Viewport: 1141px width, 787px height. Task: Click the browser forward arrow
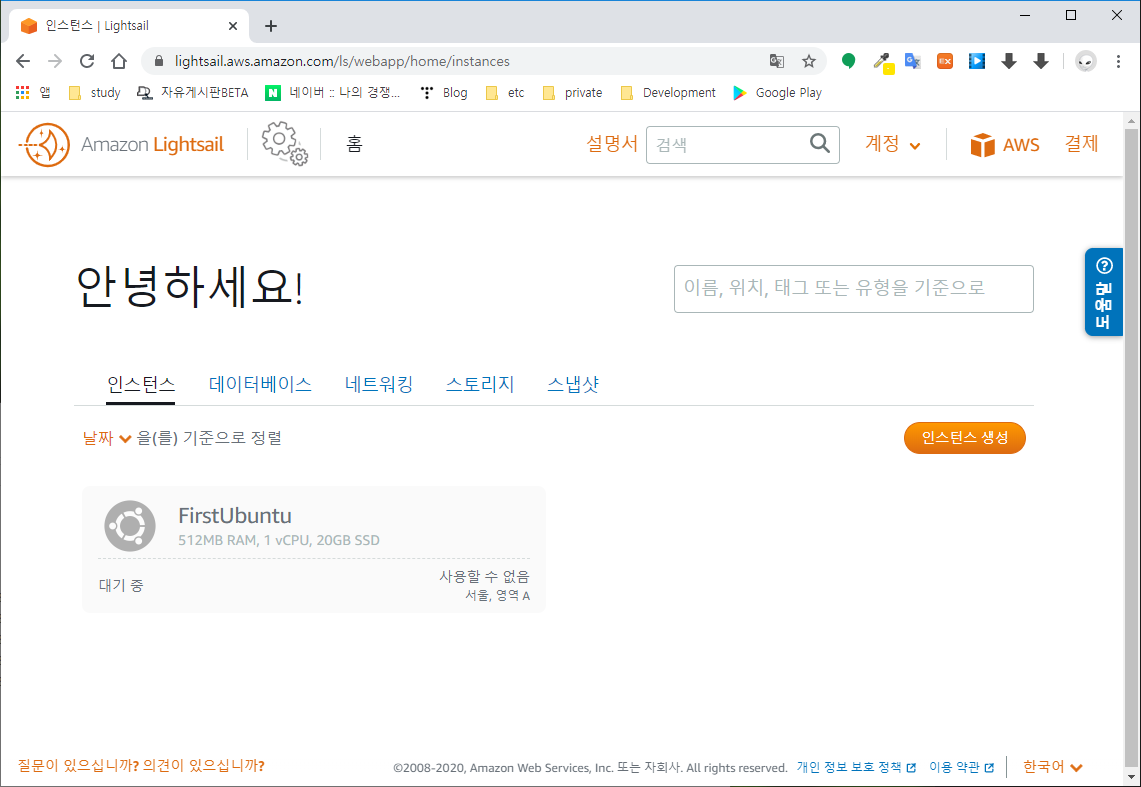[x=55, y=61]
